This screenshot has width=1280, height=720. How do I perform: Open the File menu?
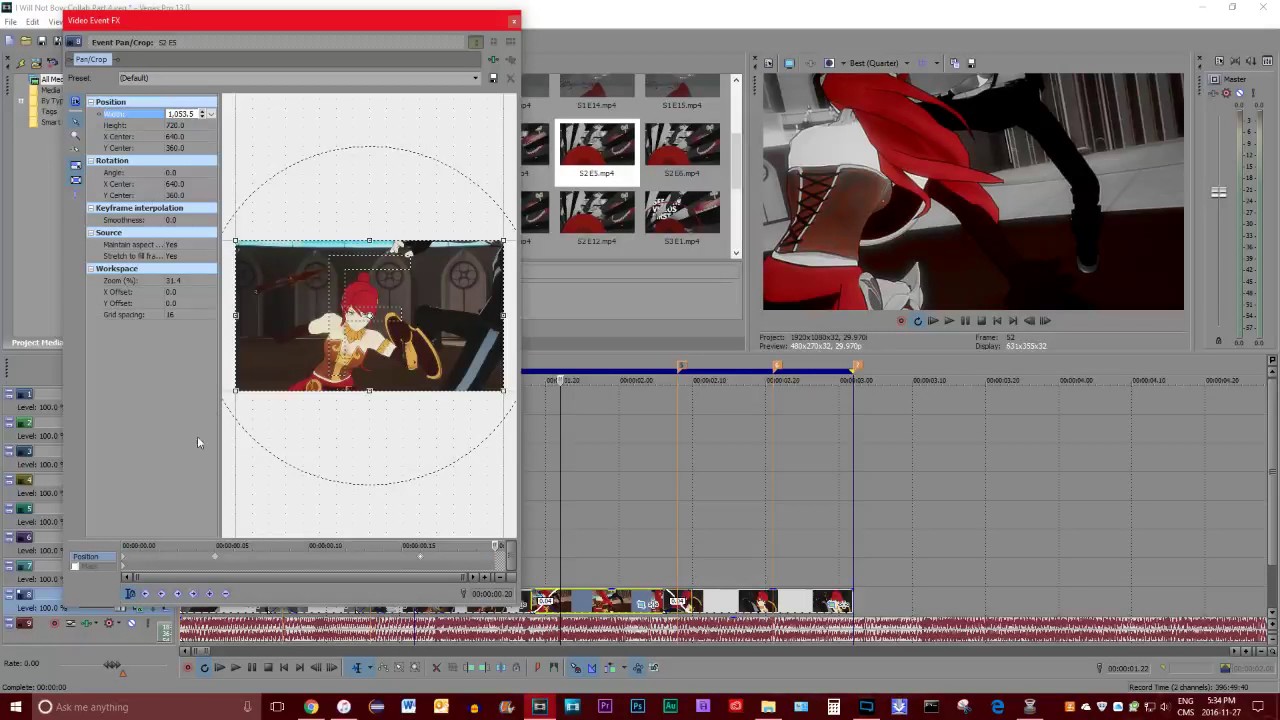10,22
